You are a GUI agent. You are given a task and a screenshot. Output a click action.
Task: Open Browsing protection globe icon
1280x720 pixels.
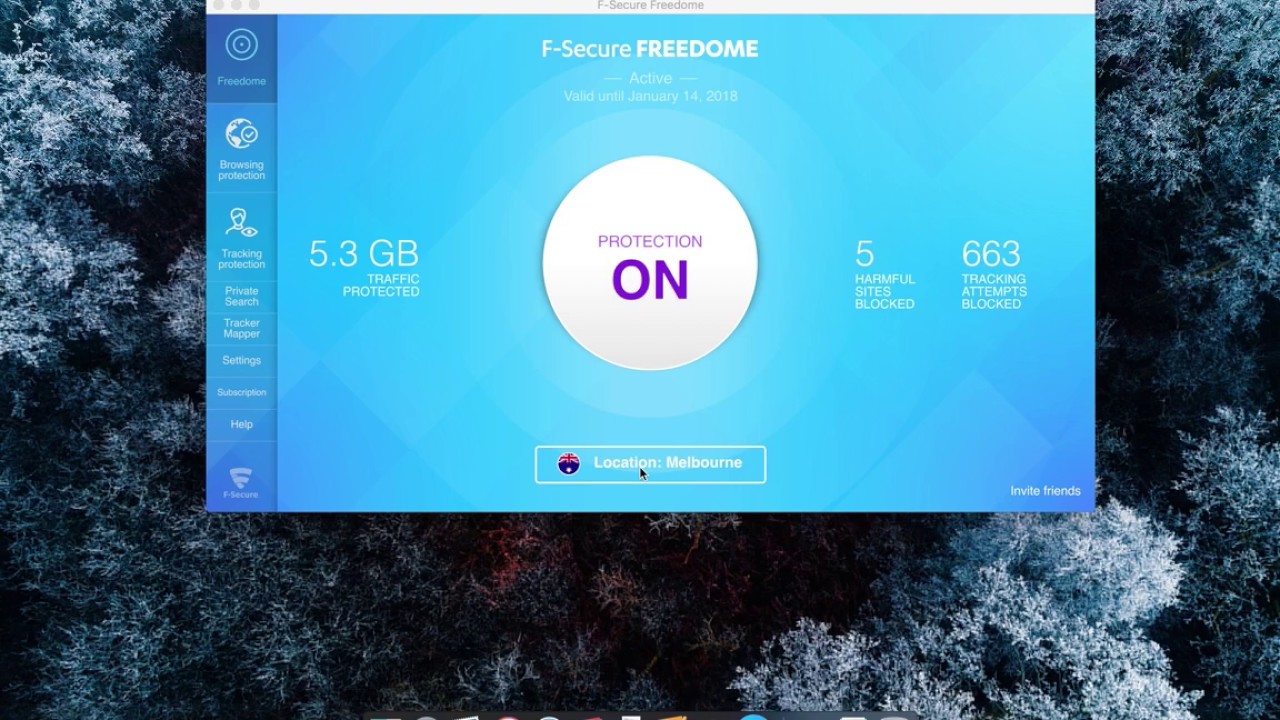tap(241, 133)
